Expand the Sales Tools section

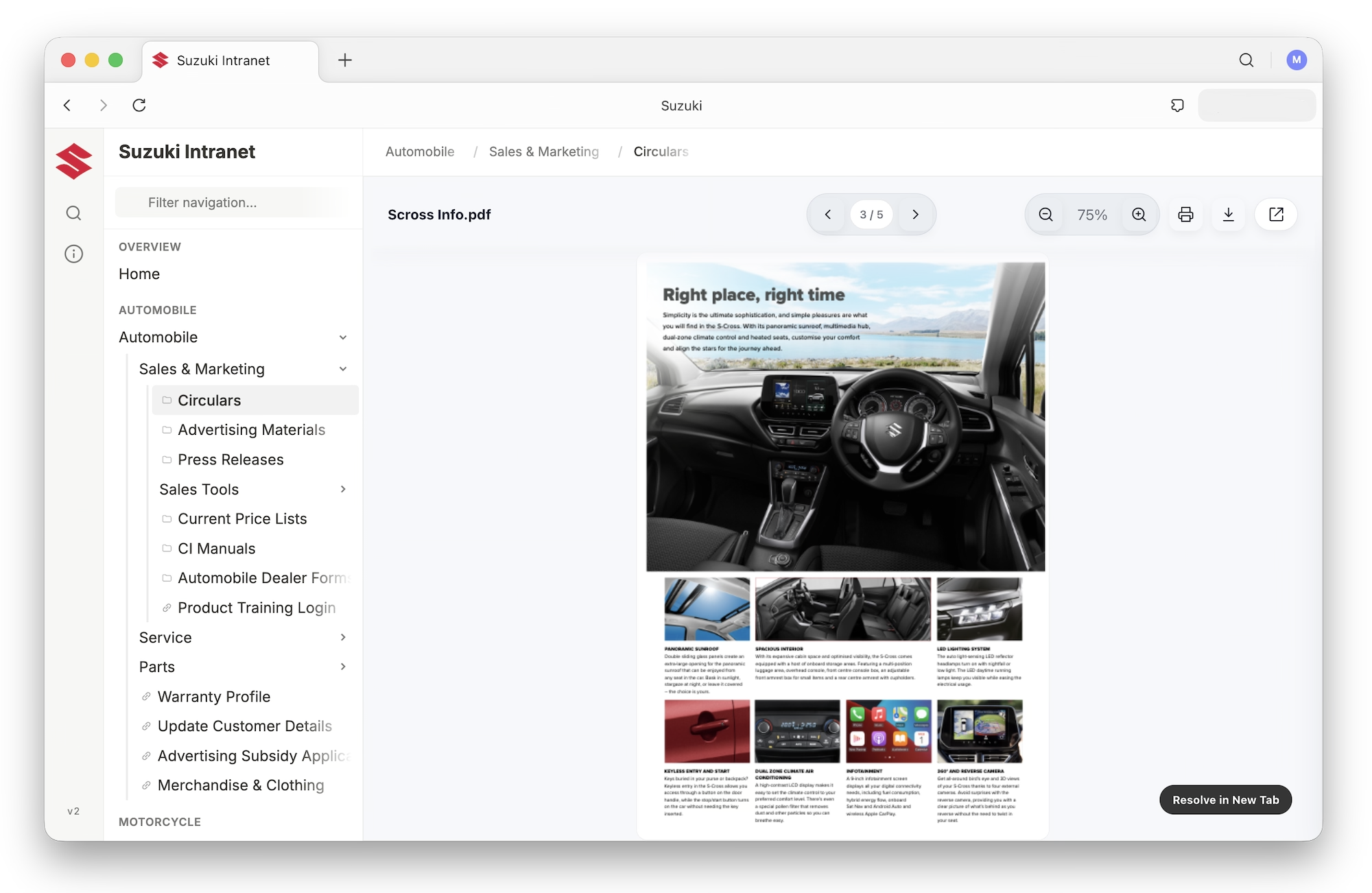tap(343, 489)
